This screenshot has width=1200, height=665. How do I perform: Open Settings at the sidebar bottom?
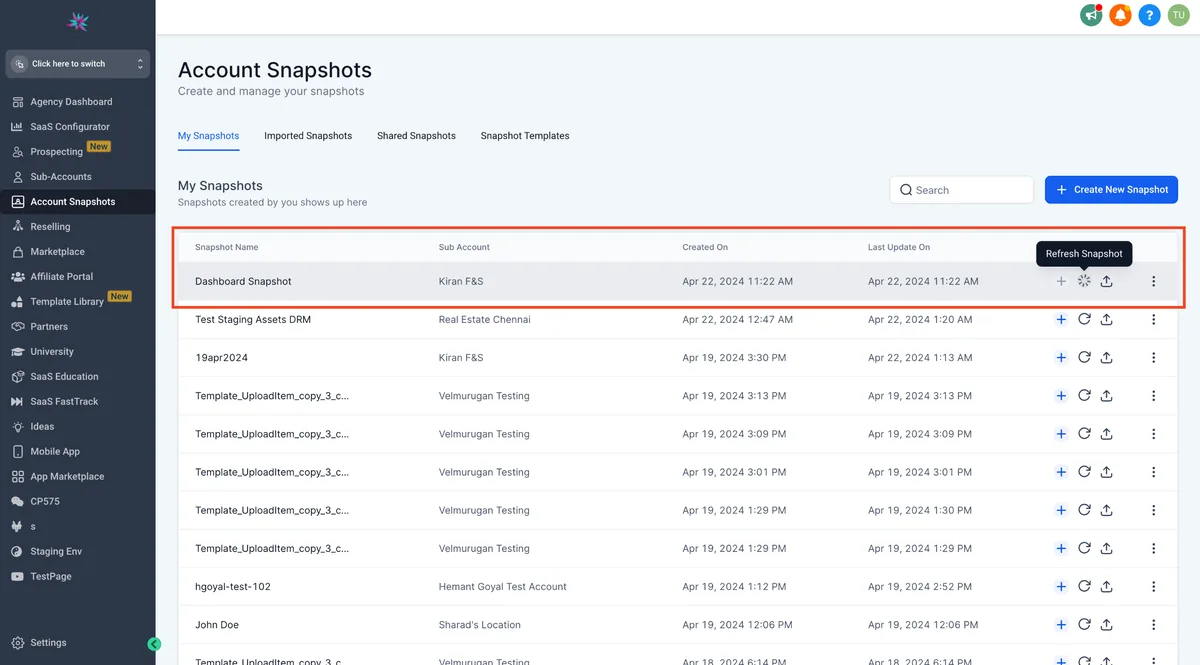tap(48, 643)
